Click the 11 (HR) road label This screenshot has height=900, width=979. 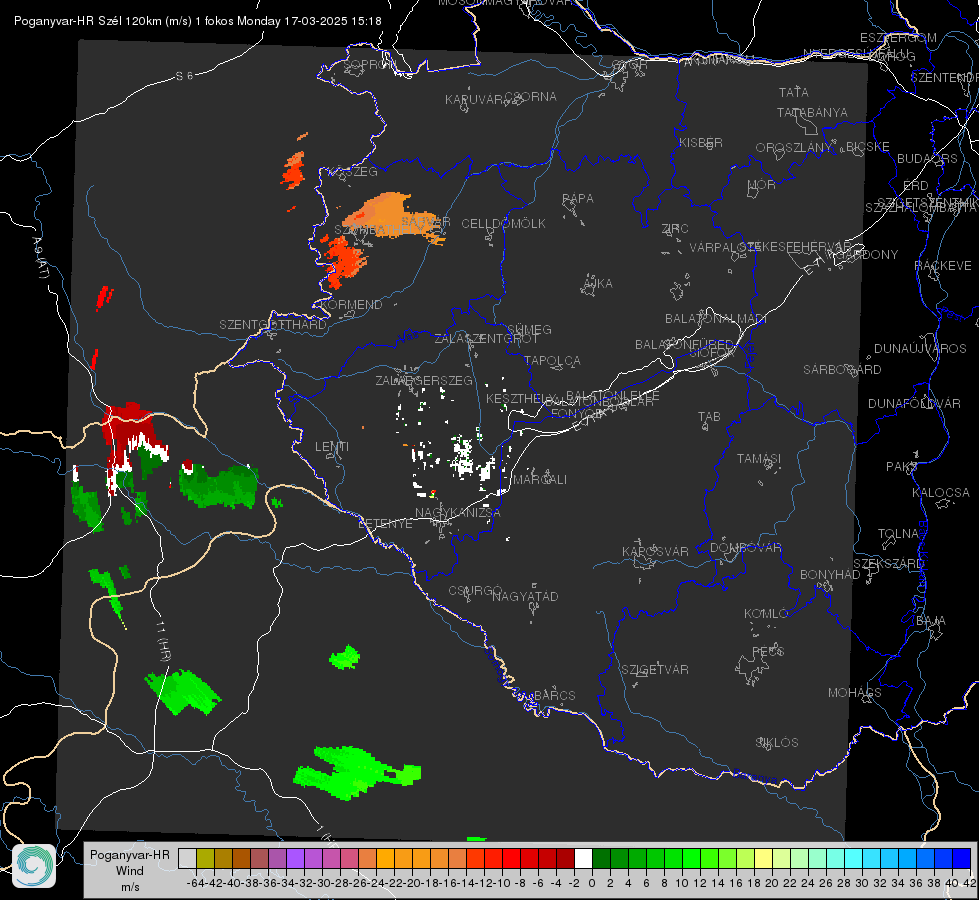162,641
